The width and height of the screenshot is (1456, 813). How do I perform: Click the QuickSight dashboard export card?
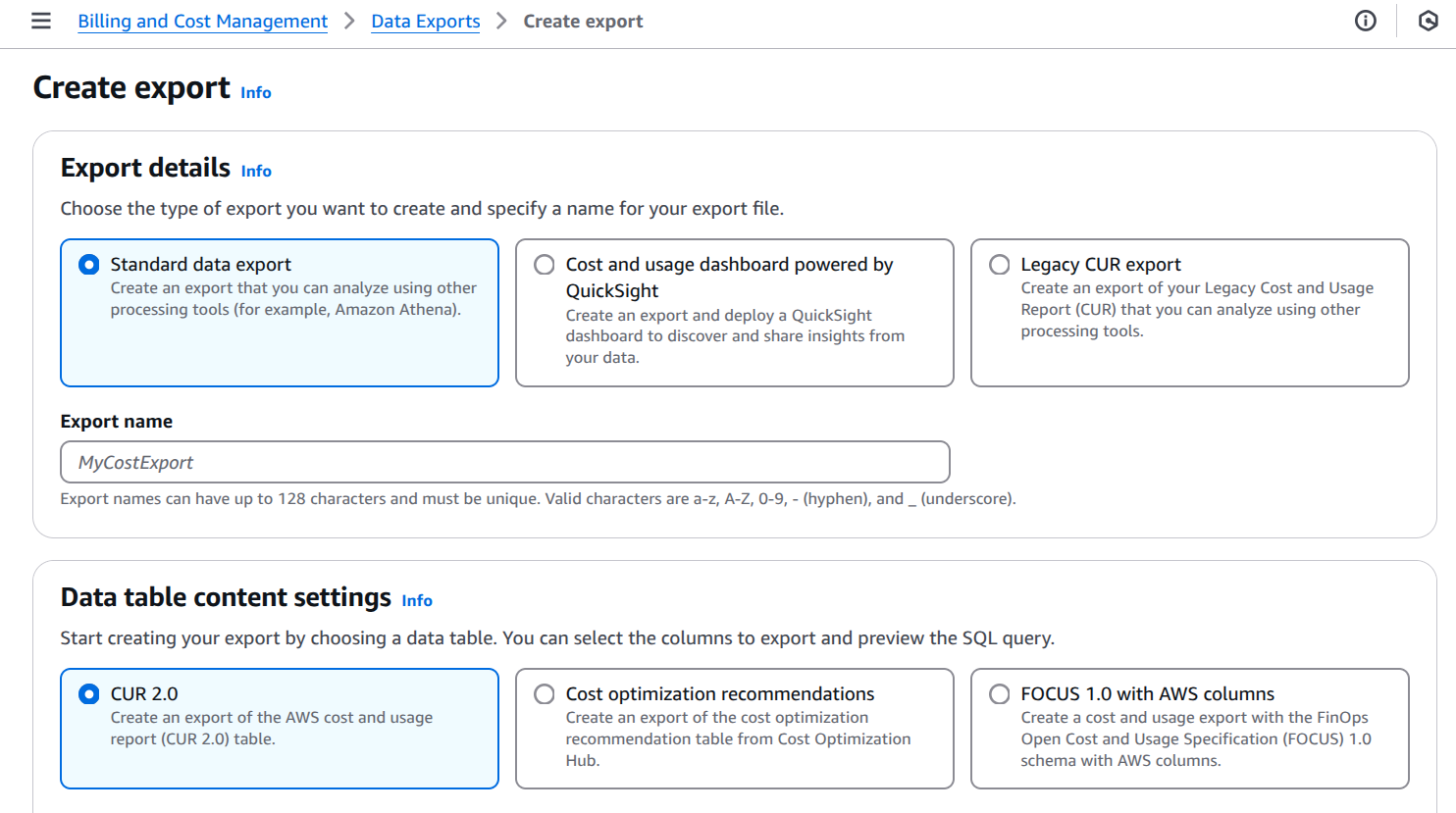(734, 312)
